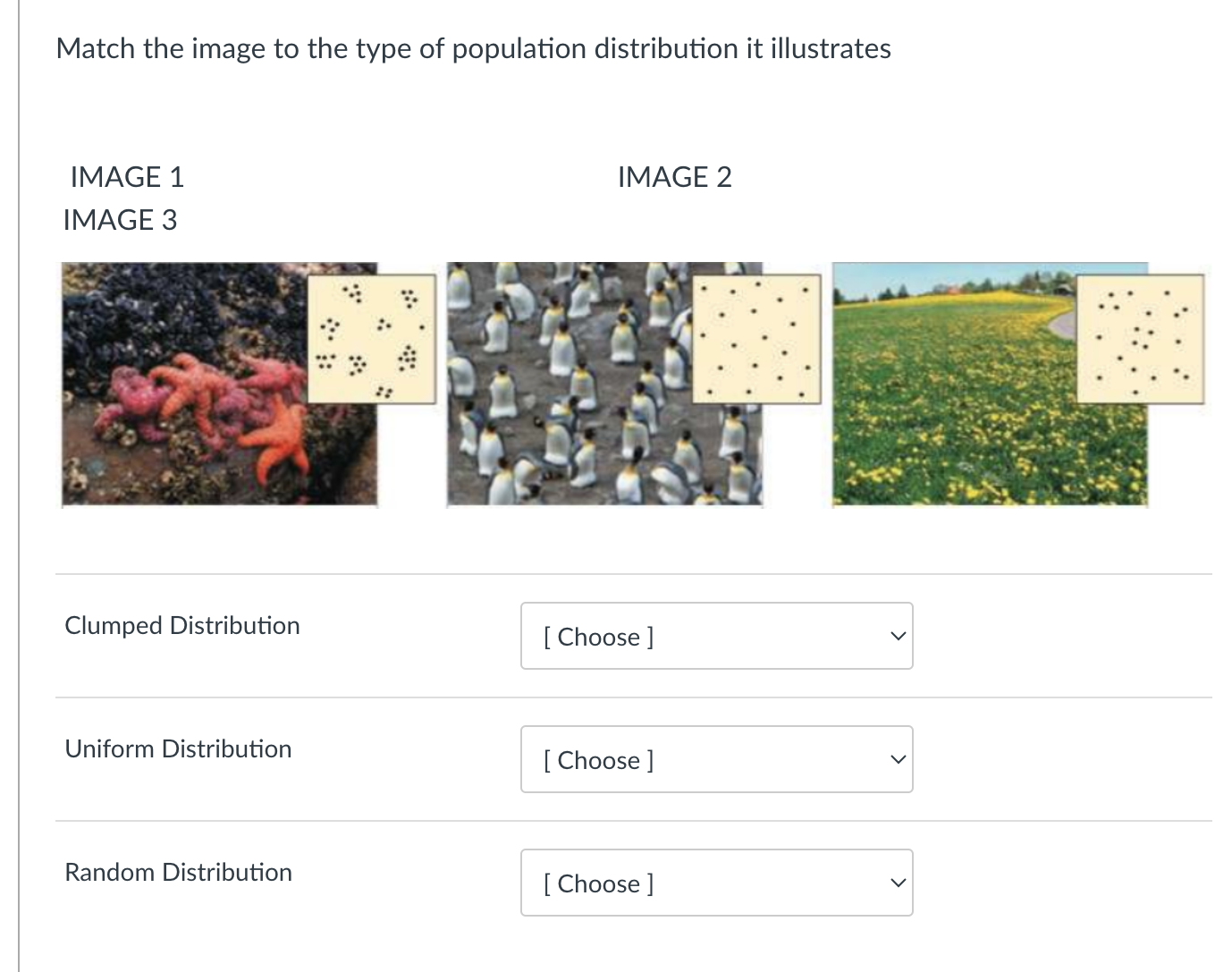Click the IMAGE 3 label
Image resolution: width=1232 pixels, height=972 pixels.
(x=121, y=219)
